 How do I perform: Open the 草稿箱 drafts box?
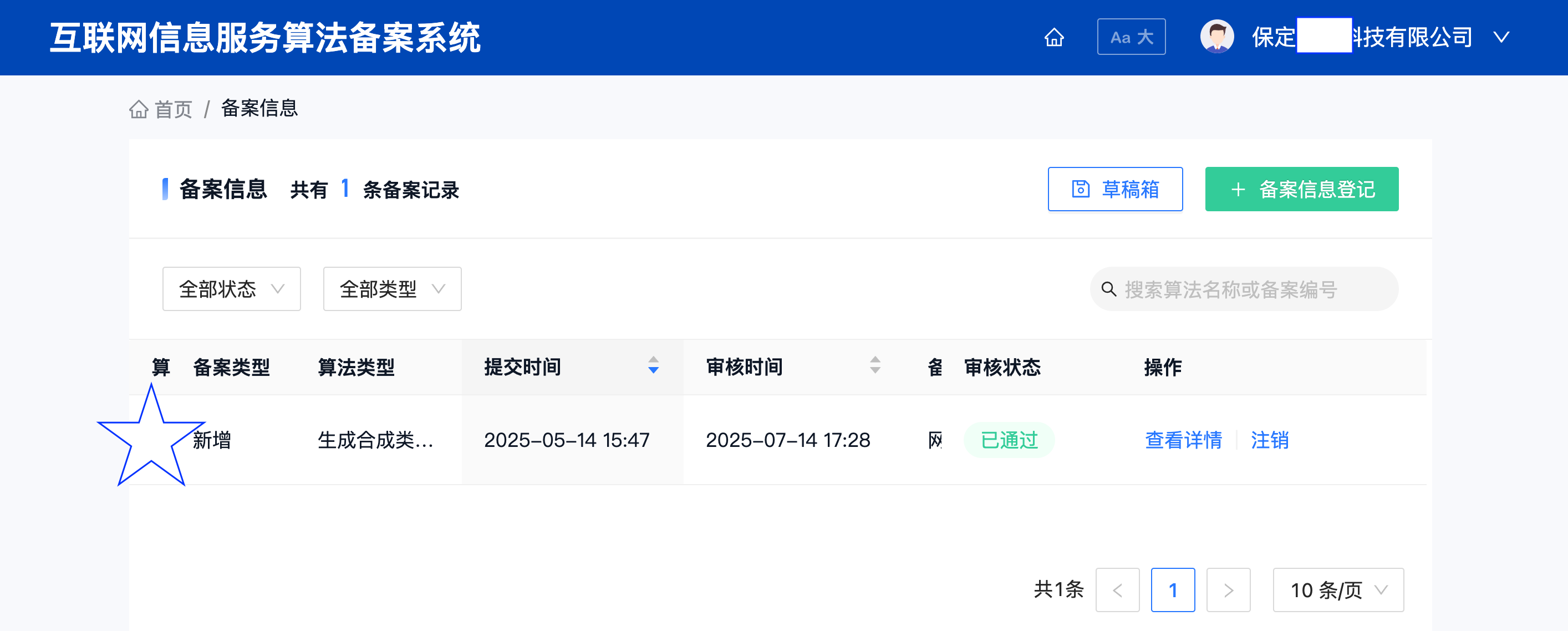(x=1114, y=189)
